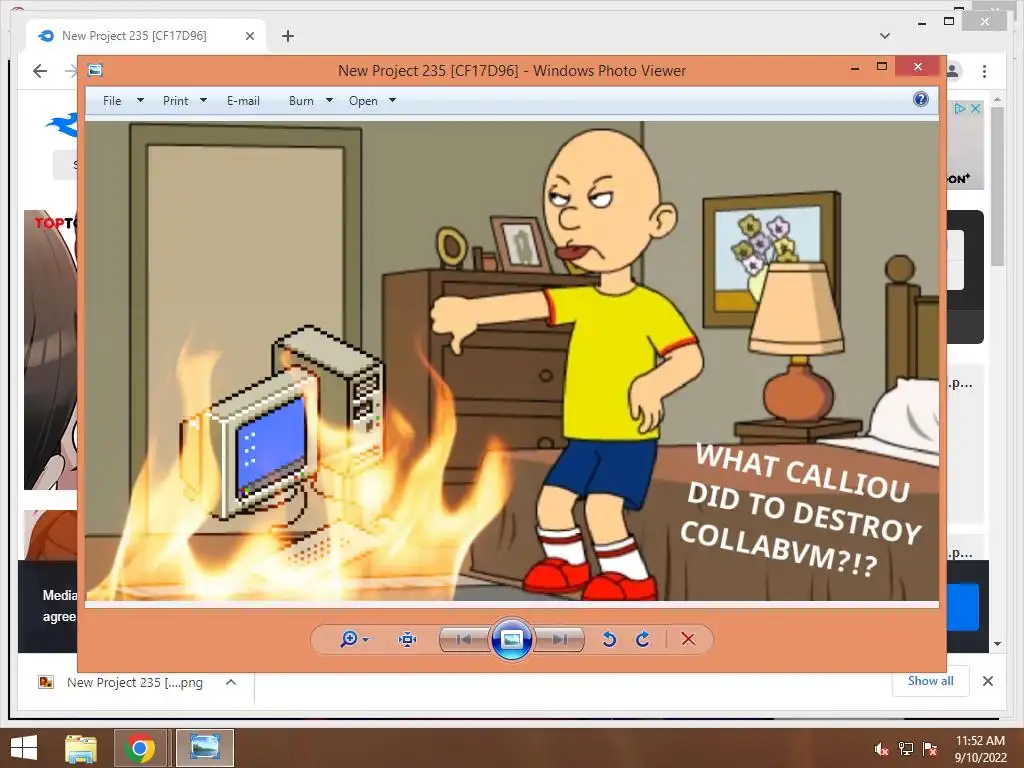Start the slide show
Screen dimensions: 1024x768
coord(511,639)
